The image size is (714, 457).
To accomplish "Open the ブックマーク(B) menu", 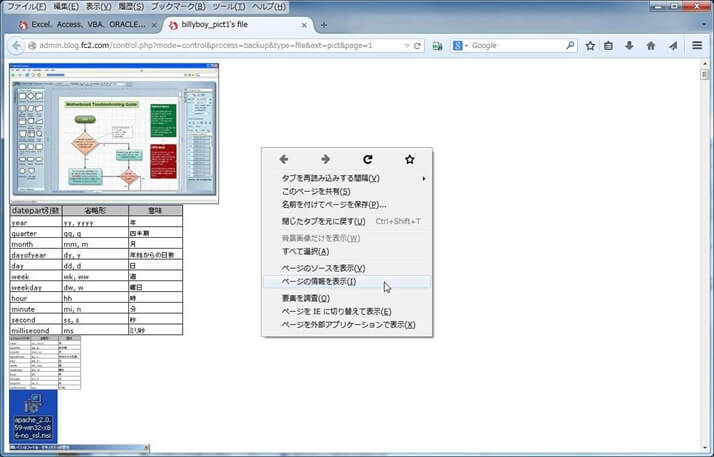I will point(178,7).
